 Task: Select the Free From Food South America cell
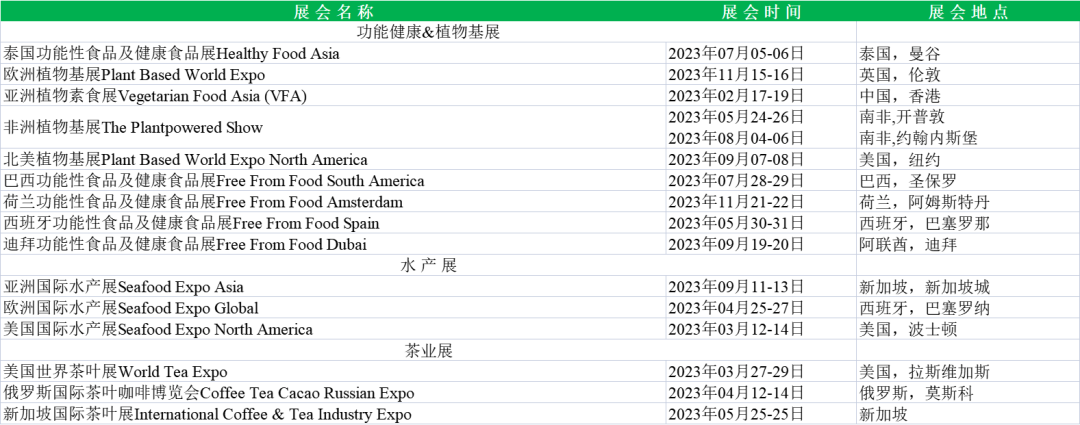coord(333,181)
